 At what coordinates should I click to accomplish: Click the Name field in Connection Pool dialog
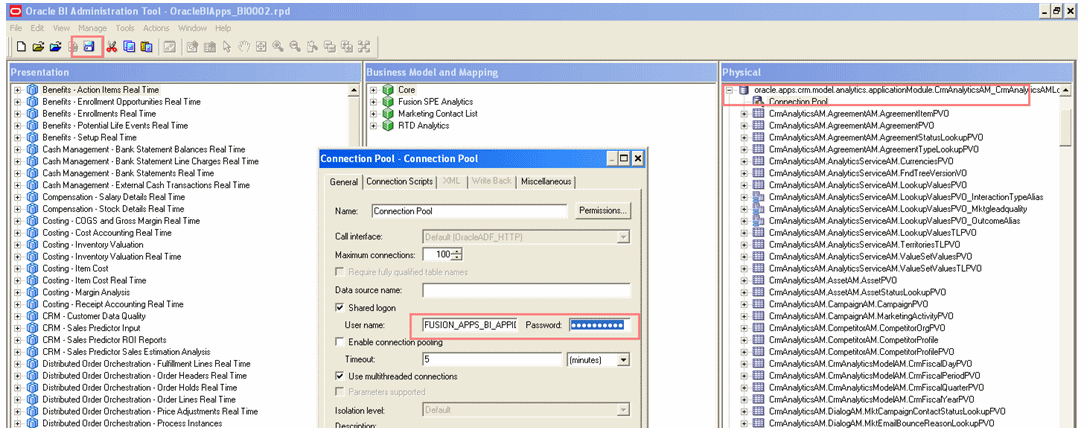(x=470, y=210)
